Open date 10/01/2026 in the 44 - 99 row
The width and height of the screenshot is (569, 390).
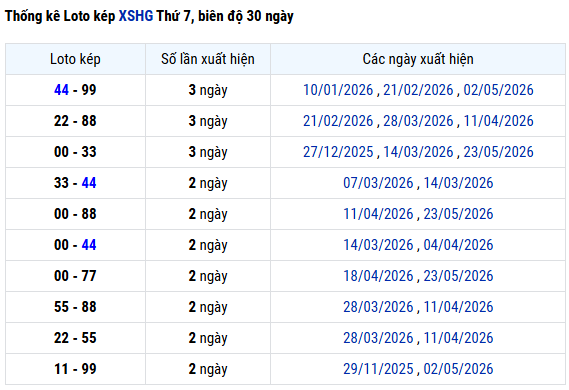pyautogui.click(x=338, y=90)
